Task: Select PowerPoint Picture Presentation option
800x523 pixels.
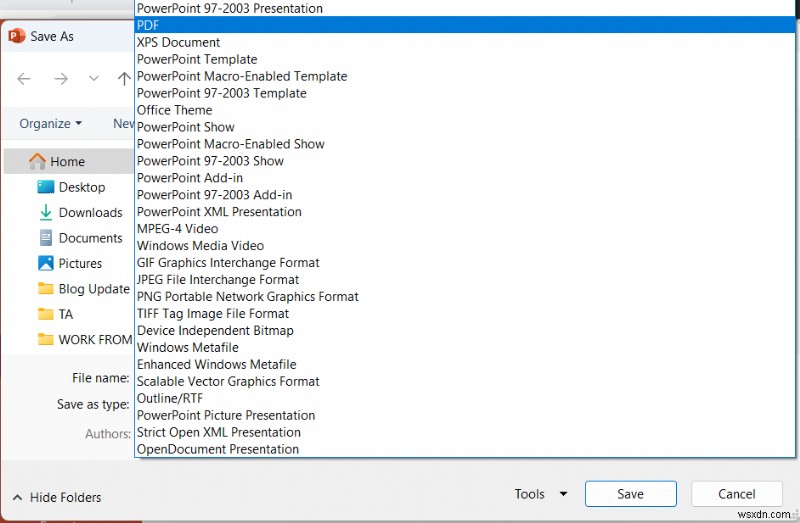Action: [x=465, y=415]
